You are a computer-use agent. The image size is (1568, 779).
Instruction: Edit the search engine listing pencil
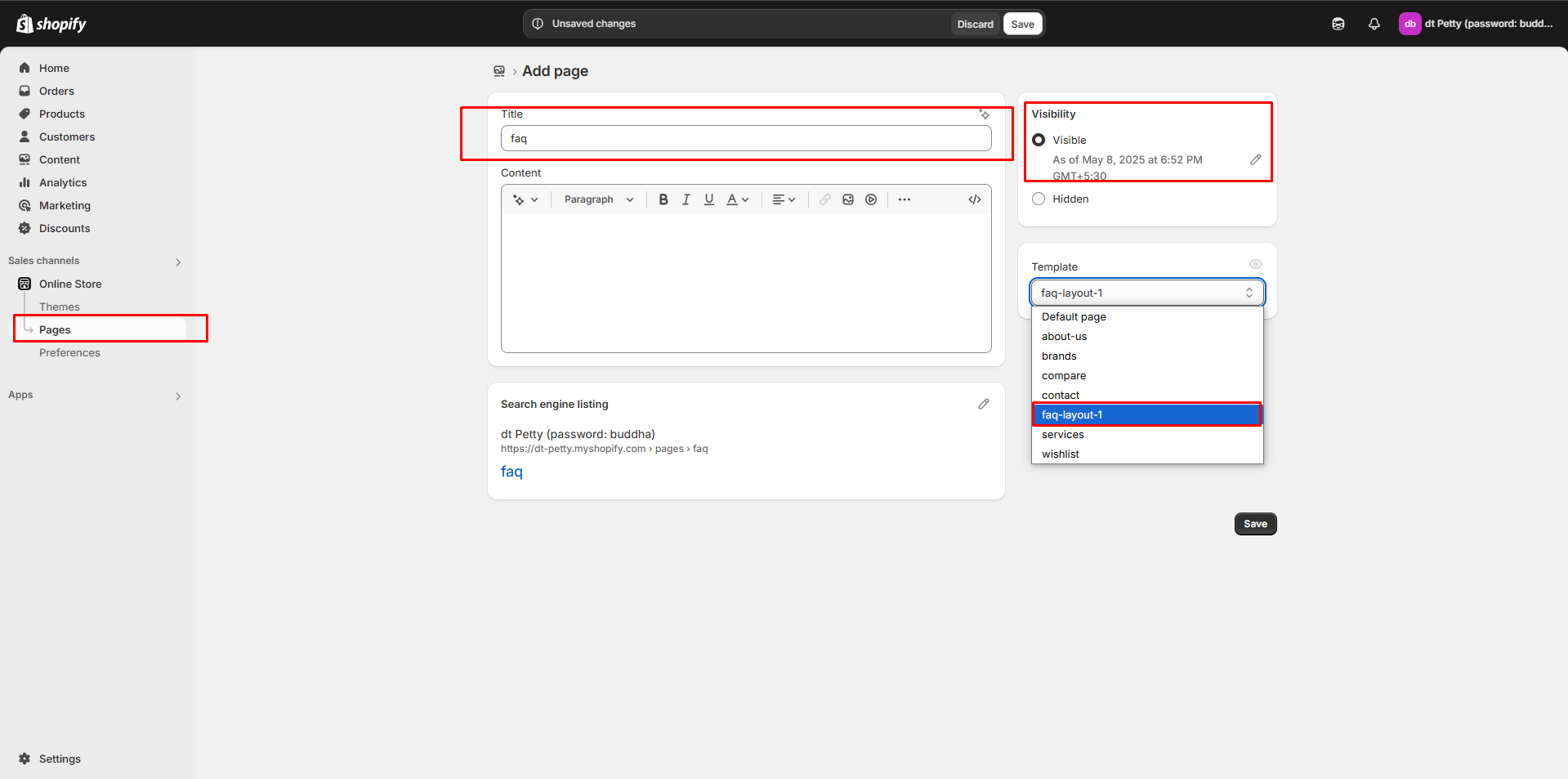click(984, 404)
